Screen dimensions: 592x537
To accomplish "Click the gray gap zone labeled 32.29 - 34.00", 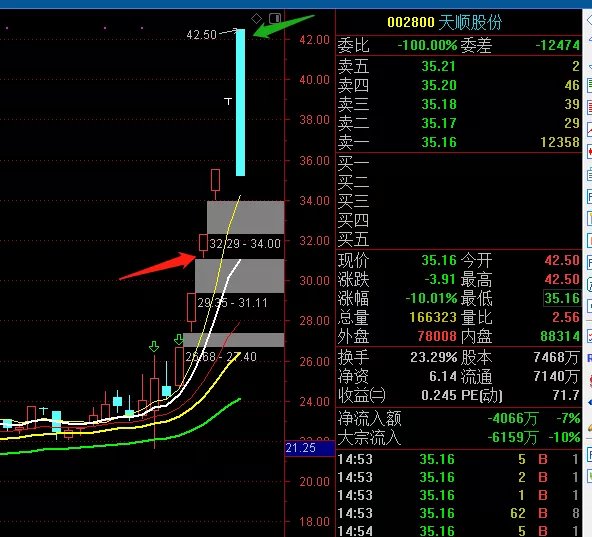I will (x=245, y=217).
